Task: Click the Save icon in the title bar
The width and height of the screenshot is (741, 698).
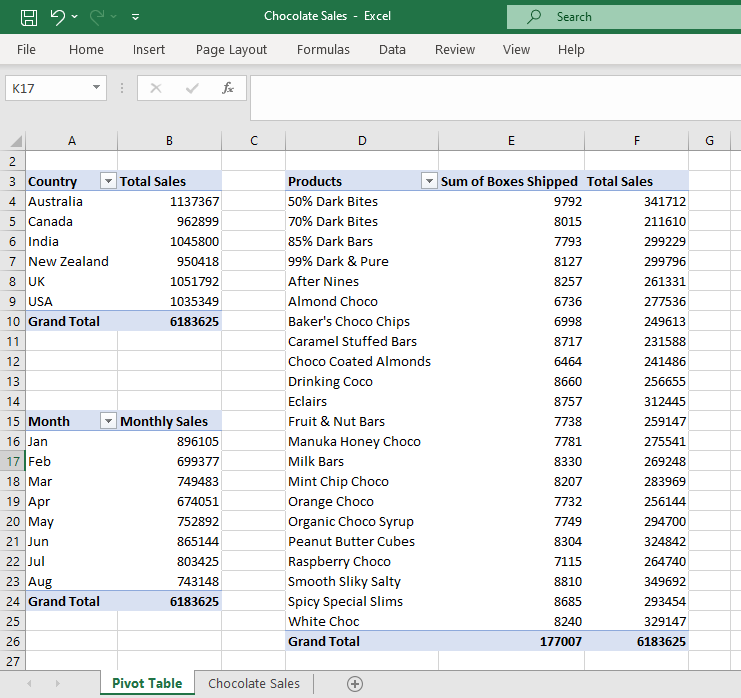Action: (29, 17)
